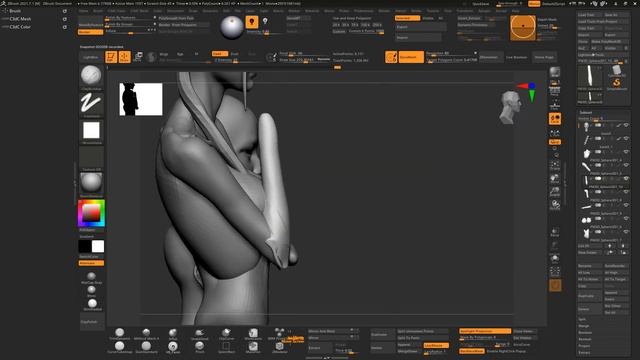640x360 pixels.
Task: Pick a color in the color picker square
Action: [x=91, y=213]
